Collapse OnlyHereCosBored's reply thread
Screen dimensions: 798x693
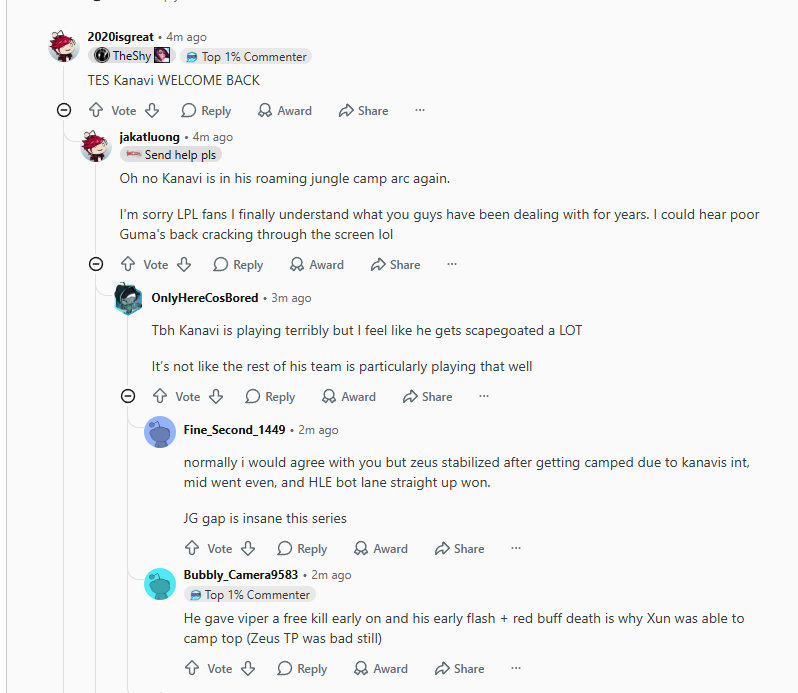coord(128,396)
